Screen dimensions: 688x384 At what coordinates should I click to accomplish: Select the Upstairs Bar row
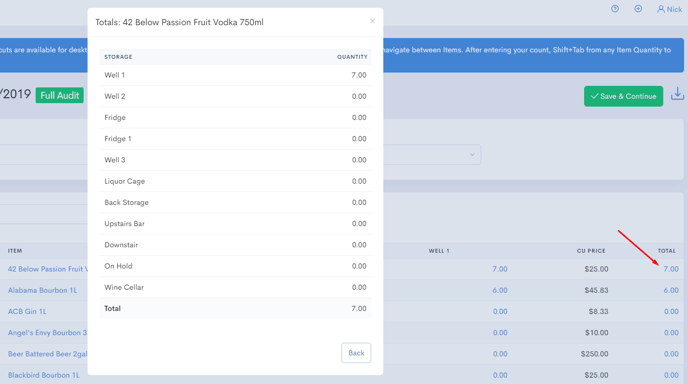coord(235,223)
